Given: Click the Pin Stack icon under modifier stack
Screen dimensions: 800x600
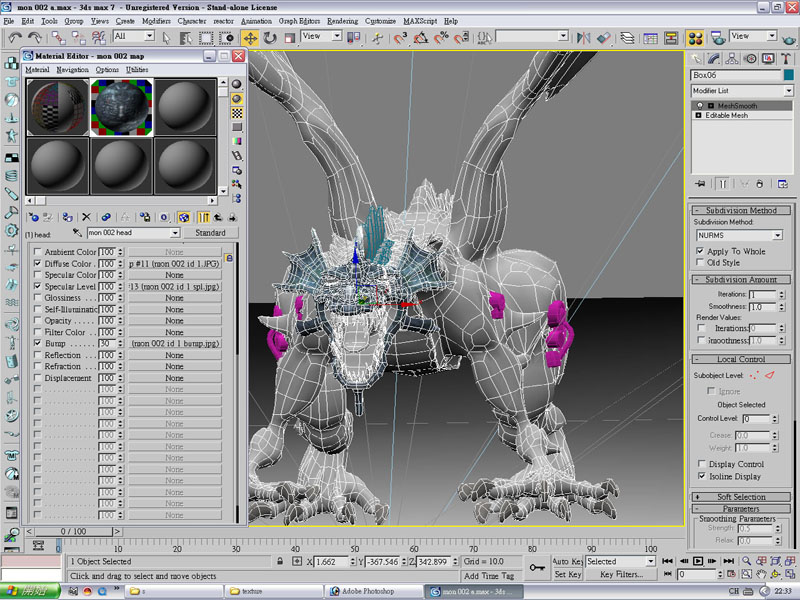Looking at the screenshot, I should coord(700,184).
